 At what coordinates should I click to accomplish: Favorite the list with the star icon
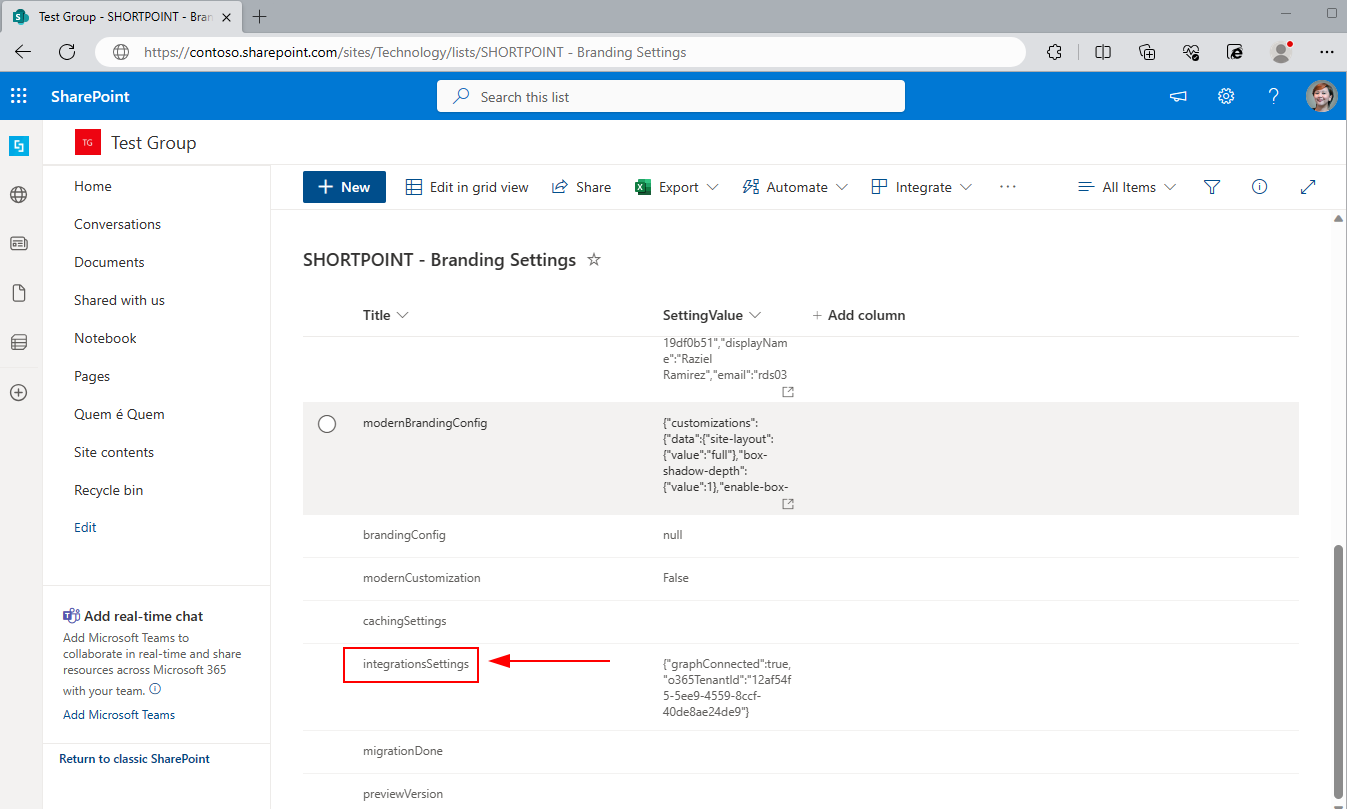point(594,260)
